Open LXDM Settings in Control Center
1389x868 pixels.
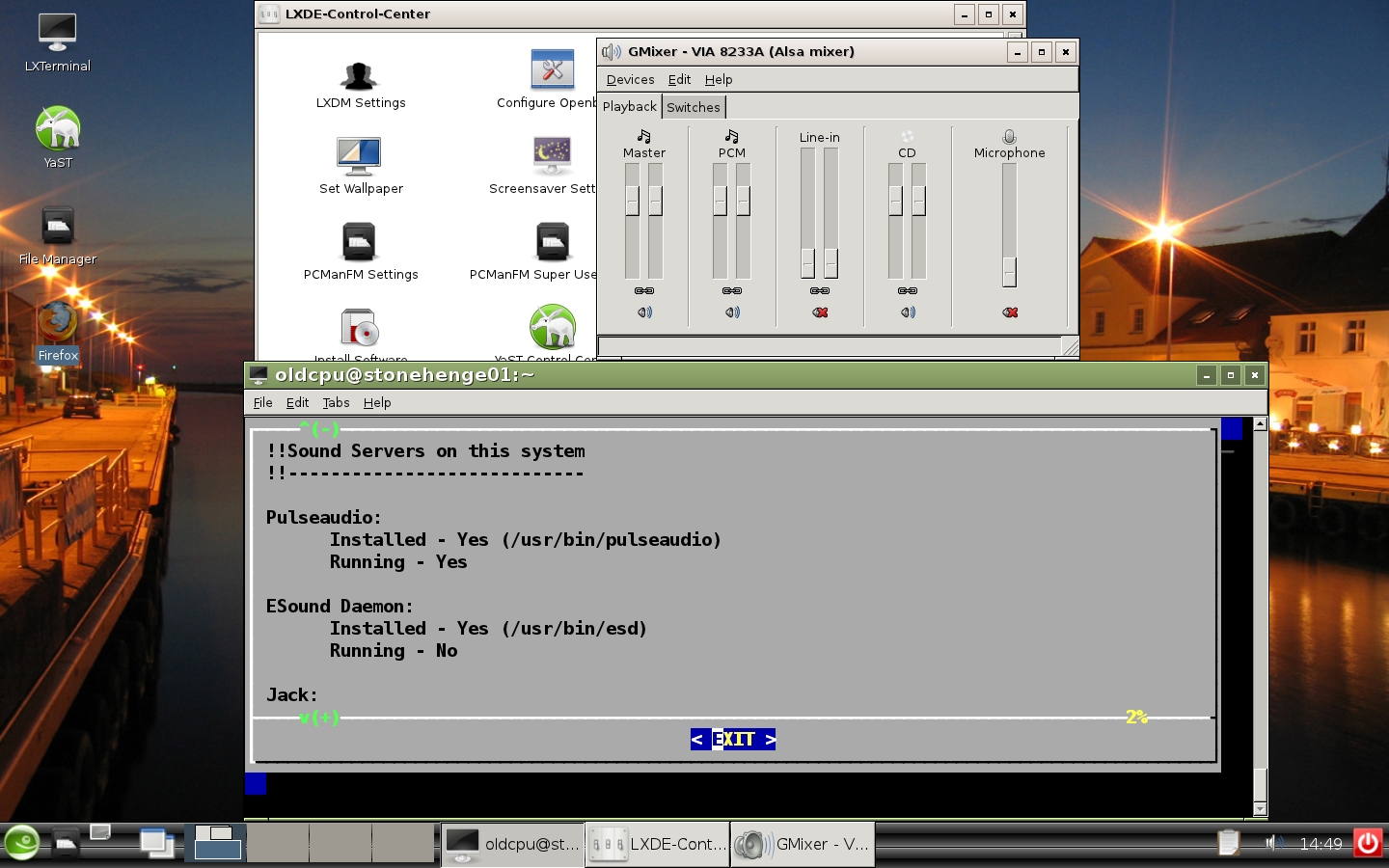(360, 85)
